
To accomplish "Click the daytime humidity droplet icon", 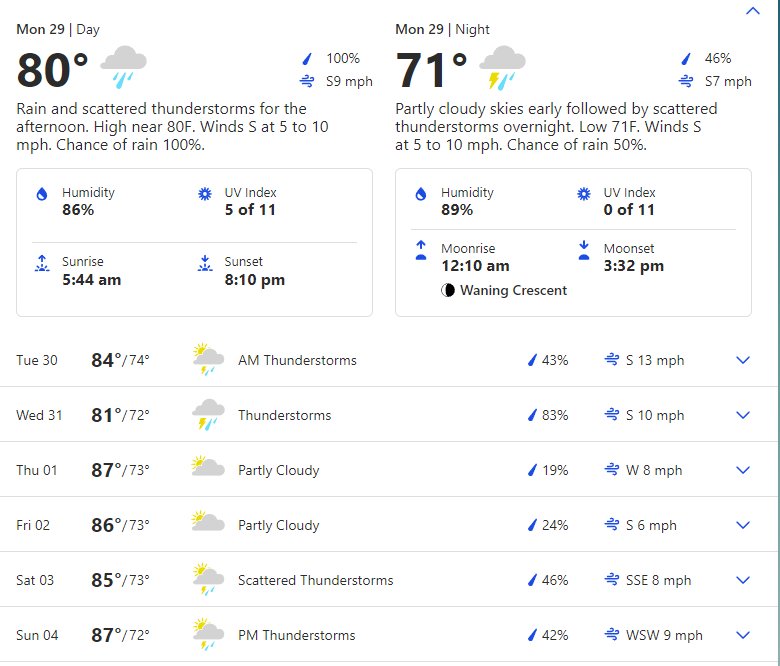I will click(42, 193).
